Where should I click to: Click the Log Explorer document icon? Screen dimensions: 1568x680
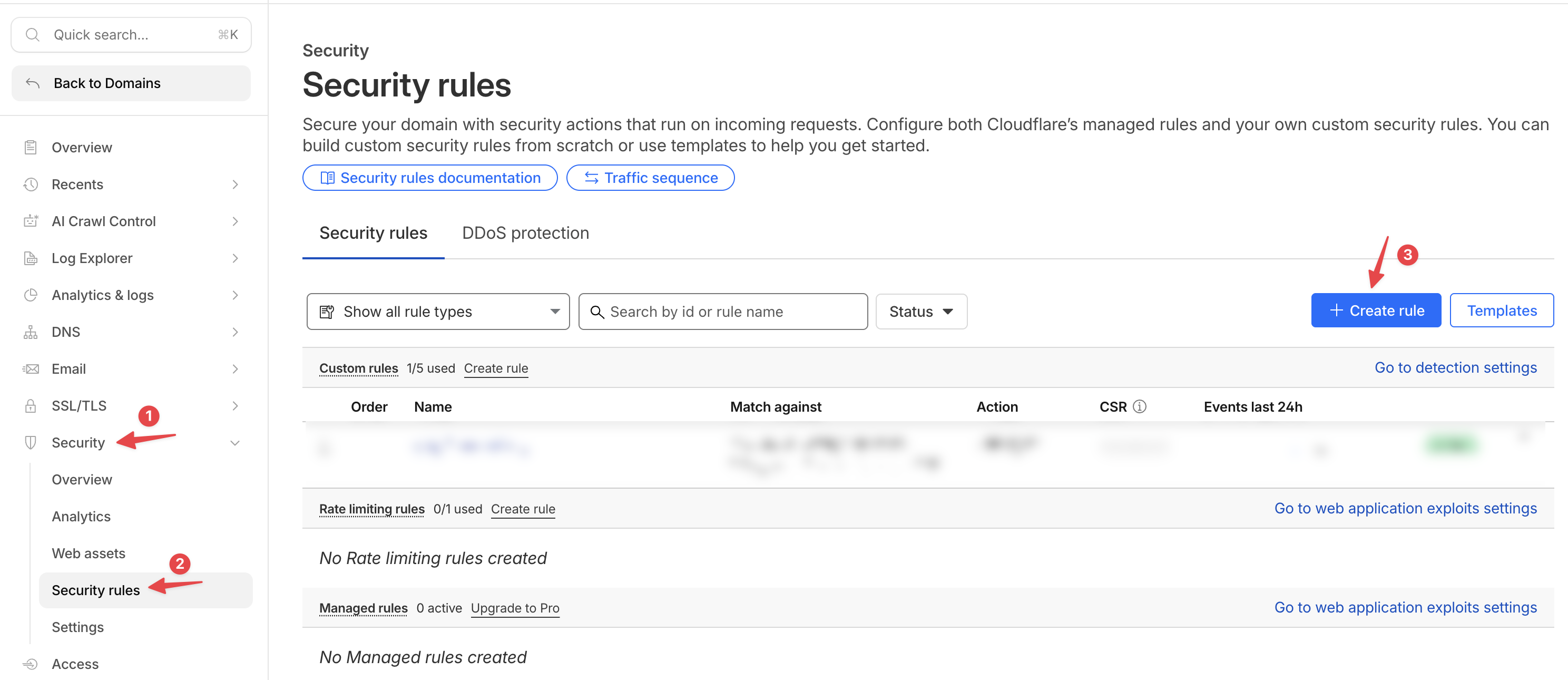[31, 258]
